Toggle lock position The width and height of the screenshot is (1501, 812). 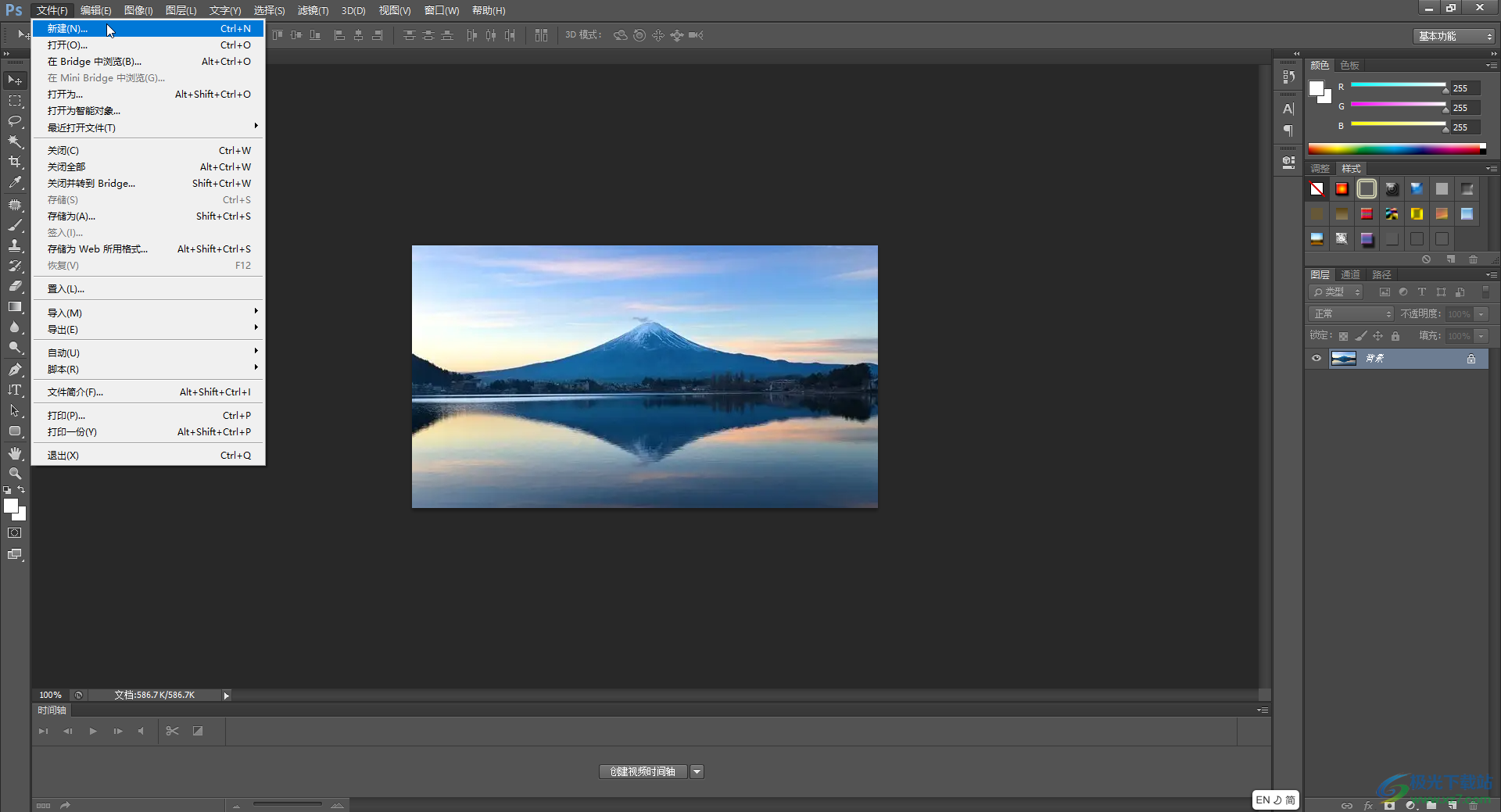pos(1378,336)
